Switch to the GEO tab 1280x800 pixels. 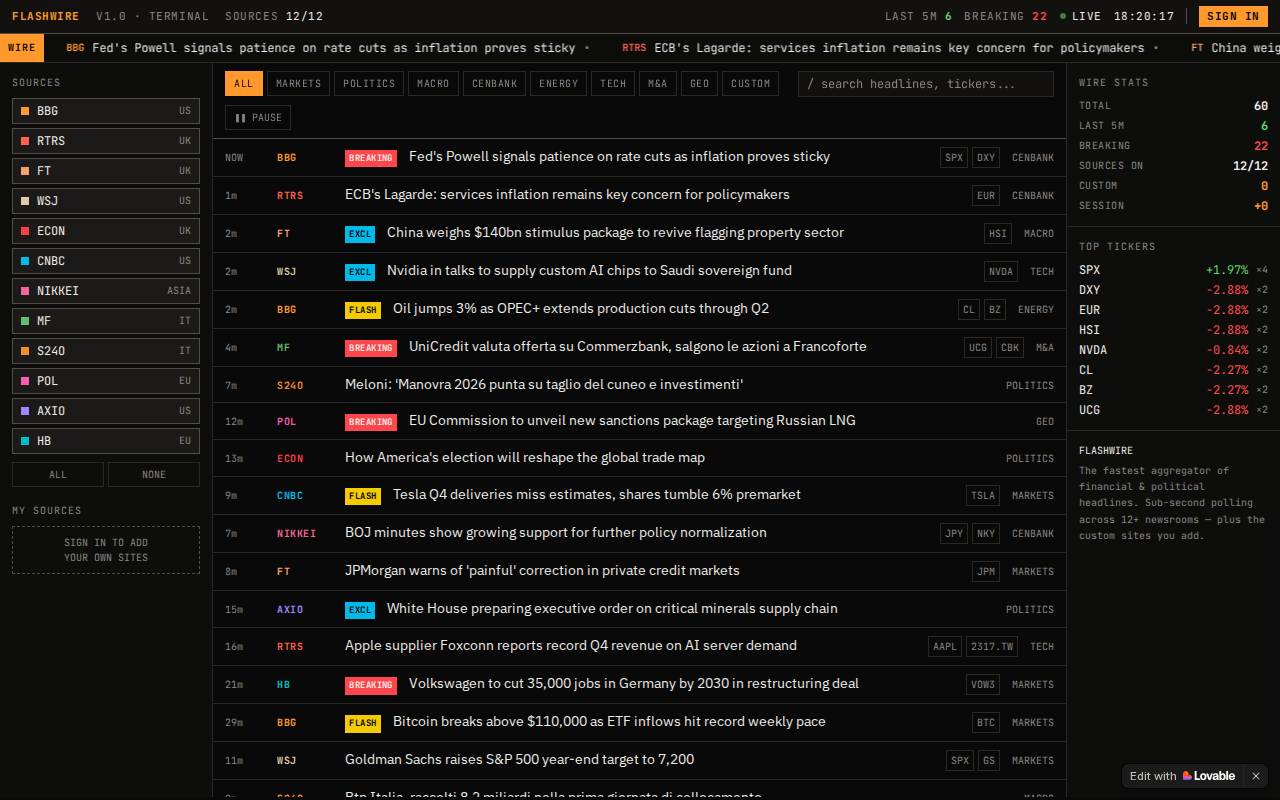click(x=700, y=84)
